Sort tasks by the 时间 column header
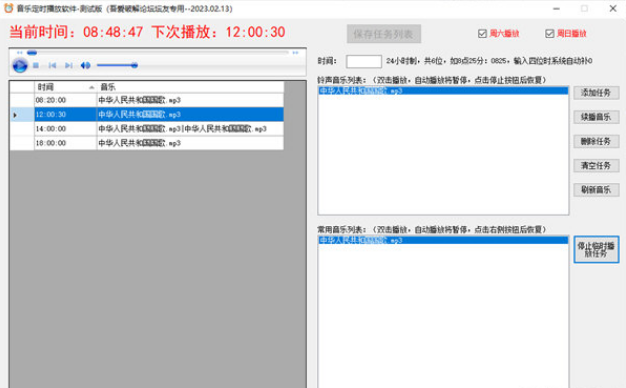 (65, 87)
